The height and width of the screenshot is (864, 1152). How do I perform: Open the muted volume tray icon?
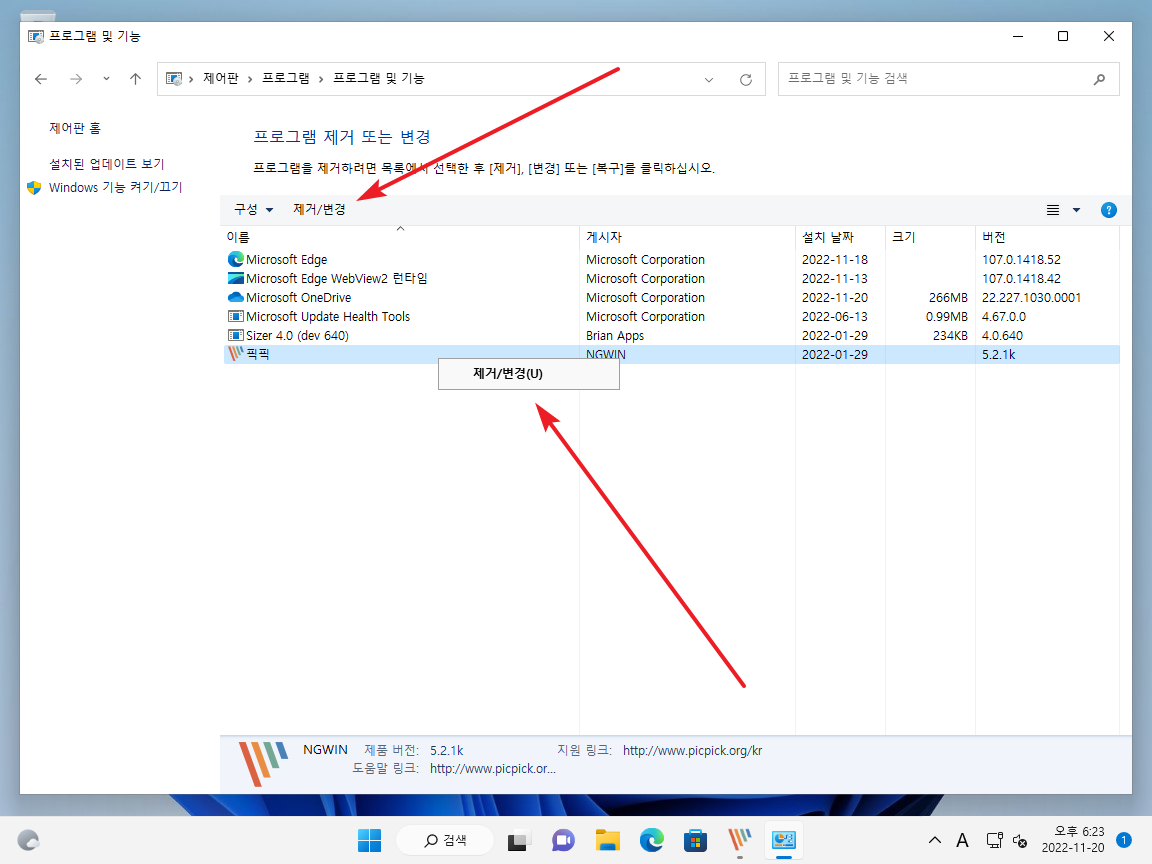click(1020, 840)
